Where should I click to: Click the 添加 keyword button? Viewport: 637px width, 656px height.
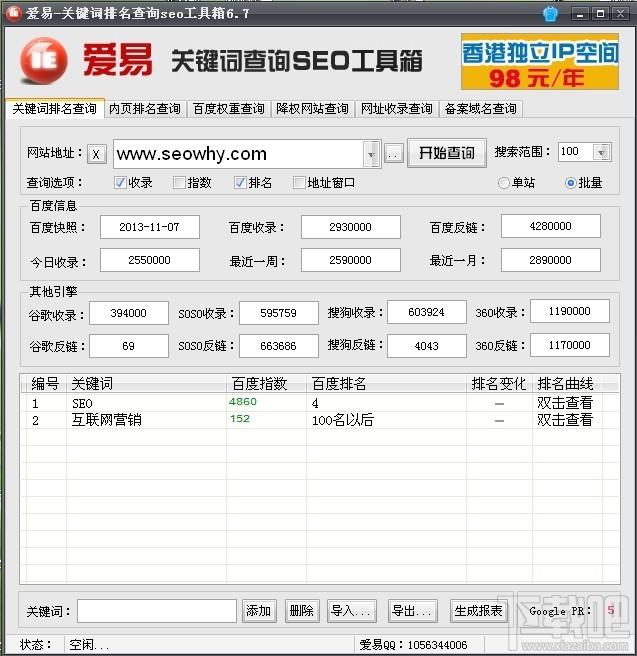point(258,611)
